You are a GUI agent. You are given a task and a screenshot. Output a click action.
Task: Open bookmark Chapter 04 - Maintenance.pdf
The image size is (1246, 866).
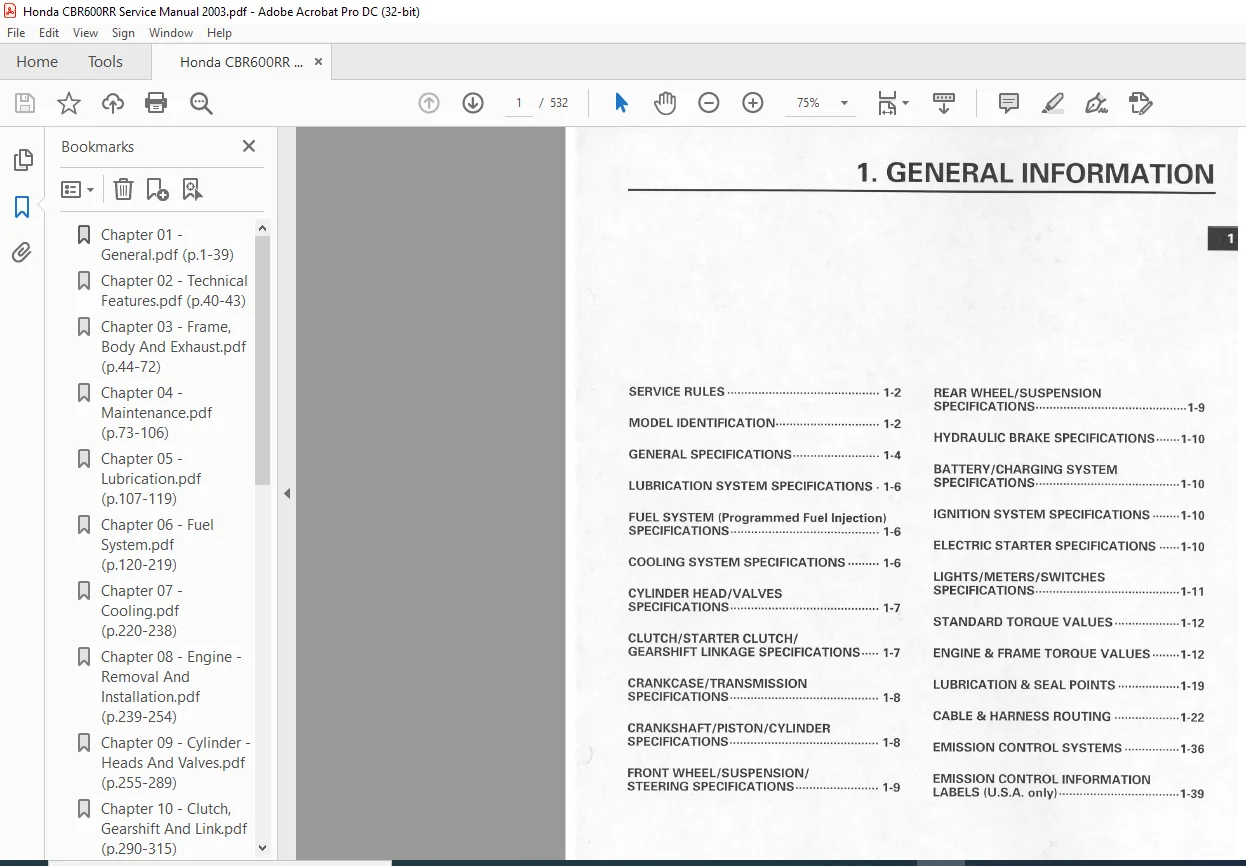(156, 413)
